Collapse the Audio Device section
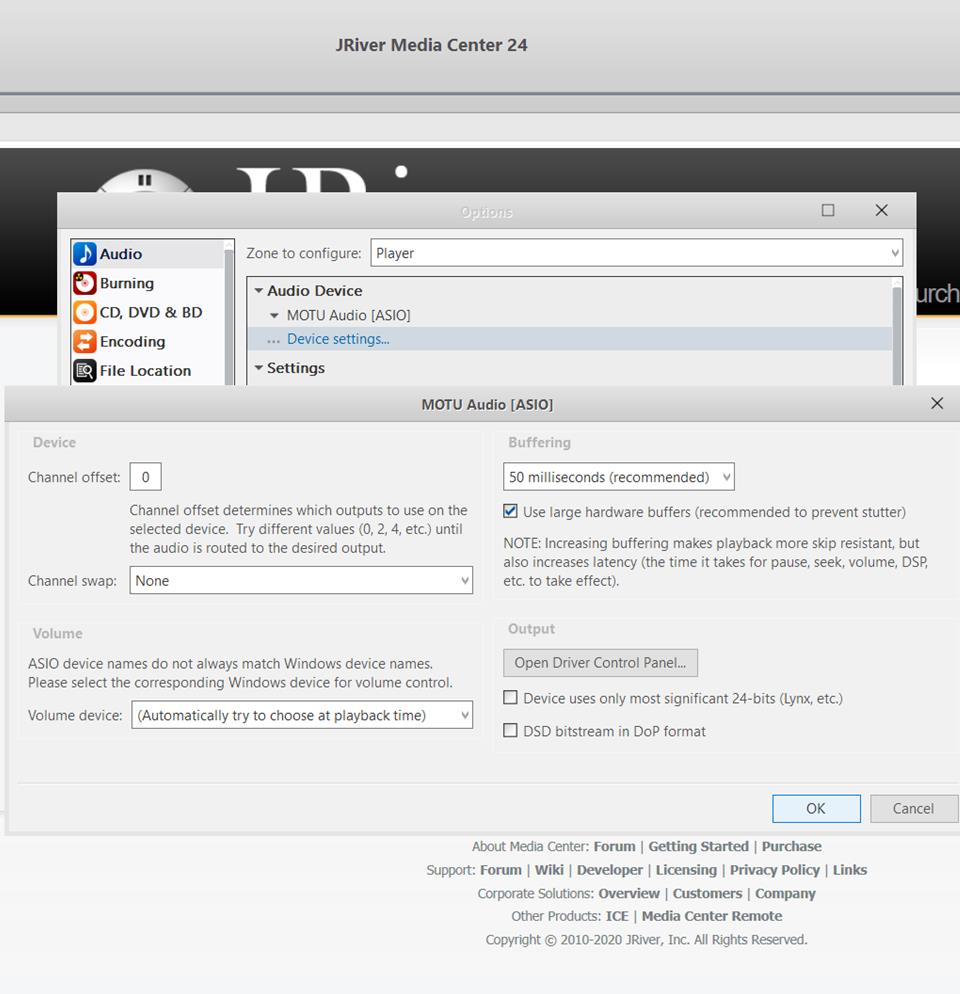This screenshot has width=960, height=994. (259, 290)
